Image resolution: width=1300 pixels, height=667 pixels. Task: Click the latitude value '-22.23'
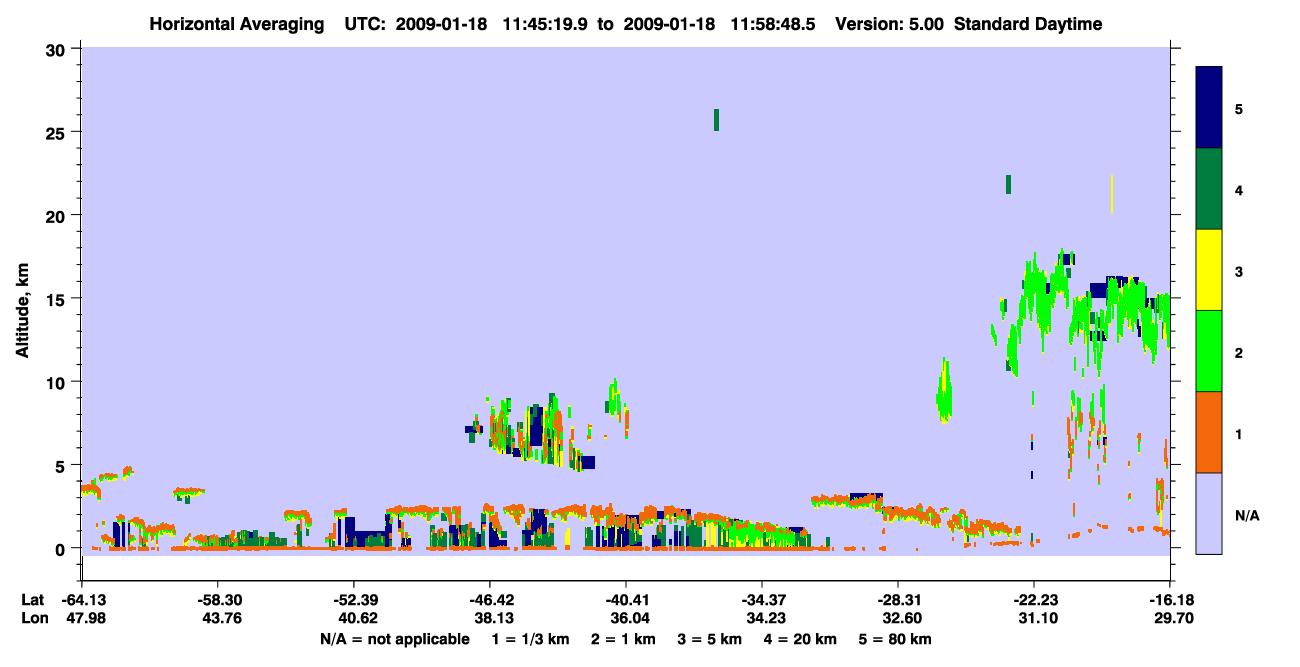[1034, 600]
